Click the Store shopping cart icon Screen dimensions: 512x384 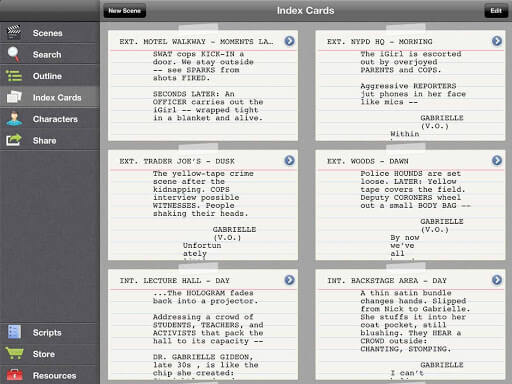(14, 353)
